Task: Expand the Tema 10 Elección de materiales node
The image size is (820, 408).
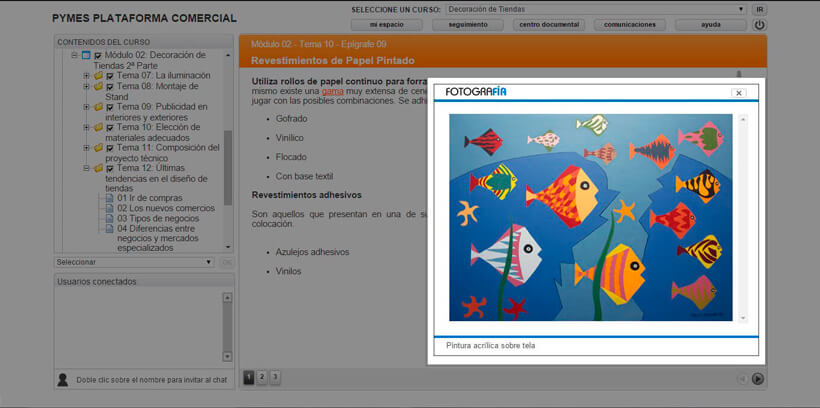Action: (x=86, y=127)
